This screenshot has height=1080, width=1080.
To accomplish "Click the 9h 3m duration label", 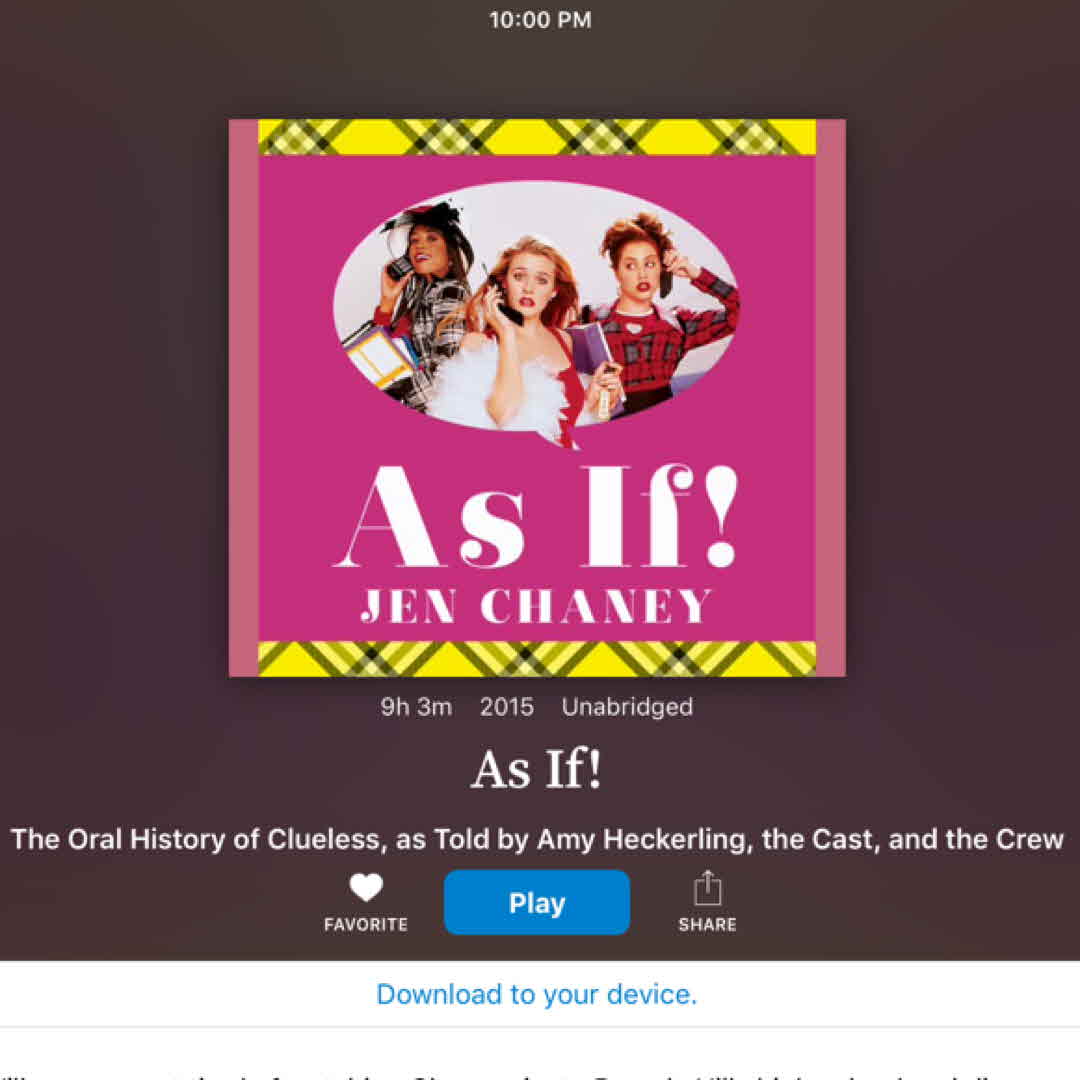I will (x=416, y=707).
